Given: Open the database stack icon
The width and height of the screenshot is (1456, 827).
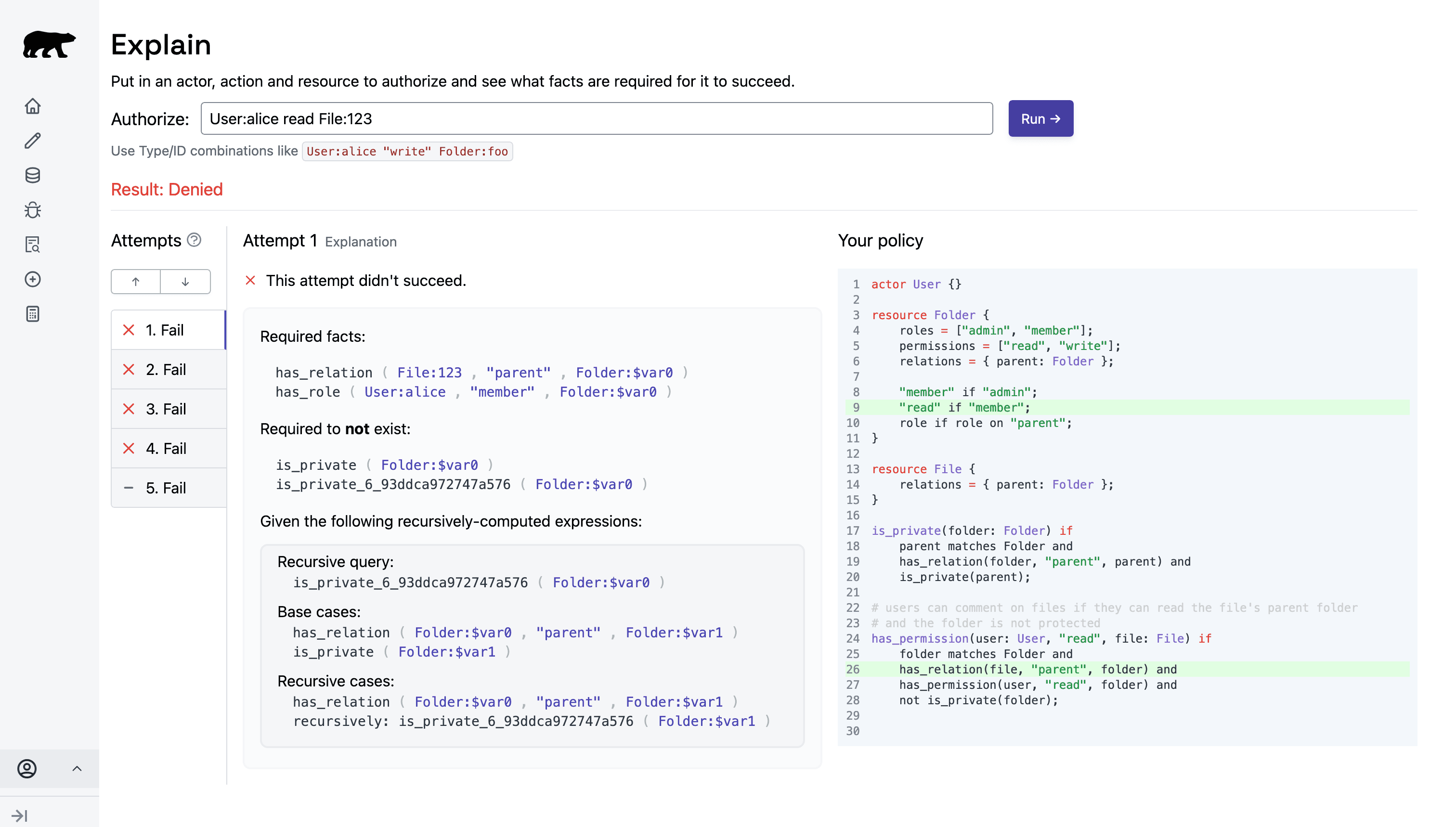Looking at the screenshot, I should [x=33, y=176].
